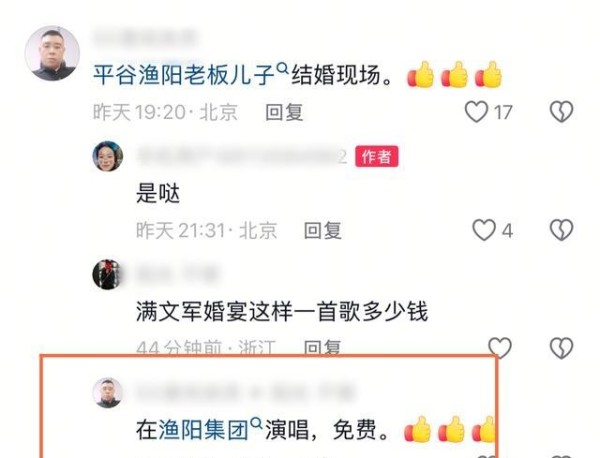The image size is (600, 458).
Task: Tap broken heart on 是哒 reply
Action: click(561, 230)
